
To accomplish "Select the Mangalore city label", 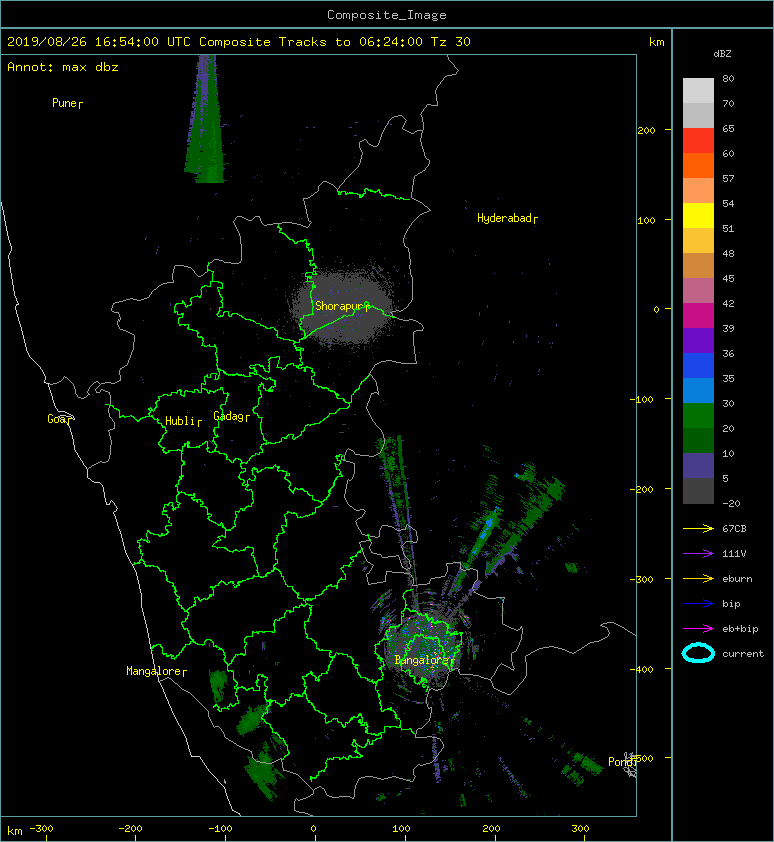I will 154,671.
